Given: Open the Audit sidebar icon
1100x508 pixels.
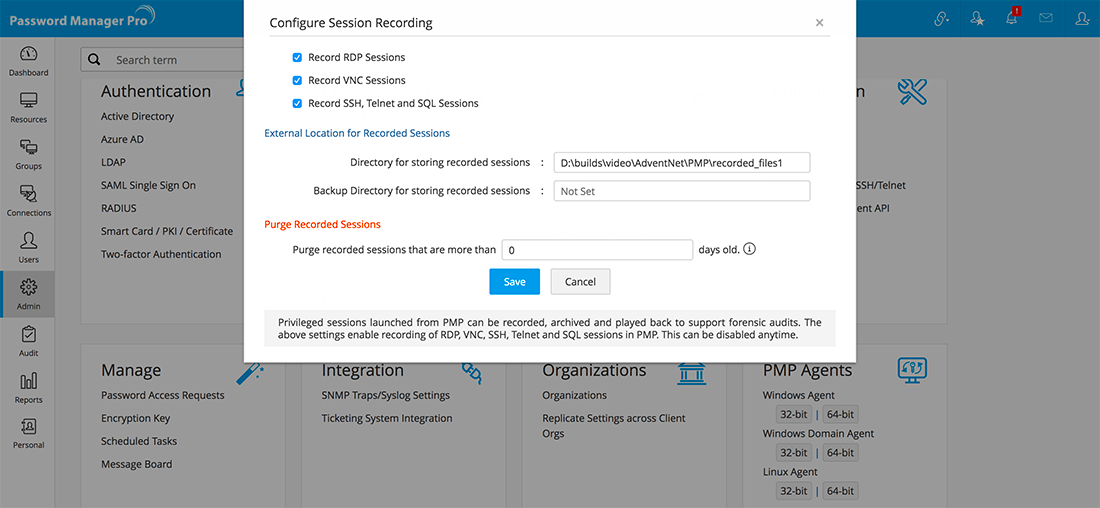Looking at the screenshot, I should tap(28, 340).
